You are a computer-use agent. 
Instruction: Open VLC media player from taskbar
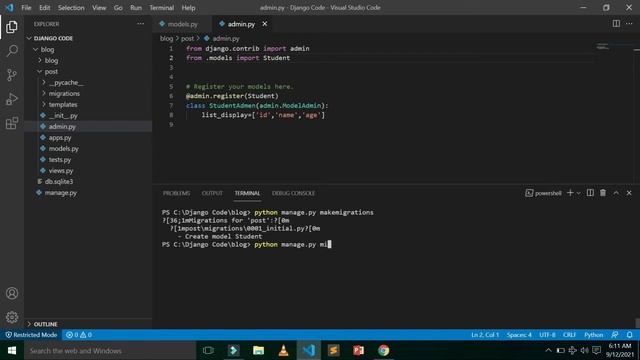click(283, 350)
